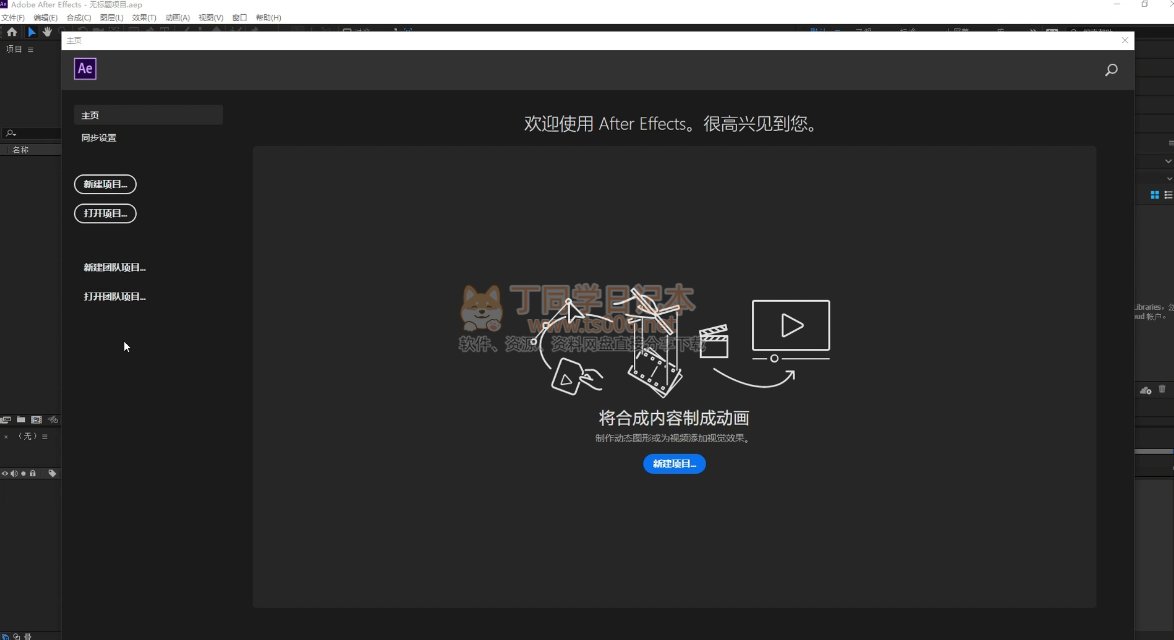Select the Hand tool
The image size is (1174, 640).
click(47, 32)
